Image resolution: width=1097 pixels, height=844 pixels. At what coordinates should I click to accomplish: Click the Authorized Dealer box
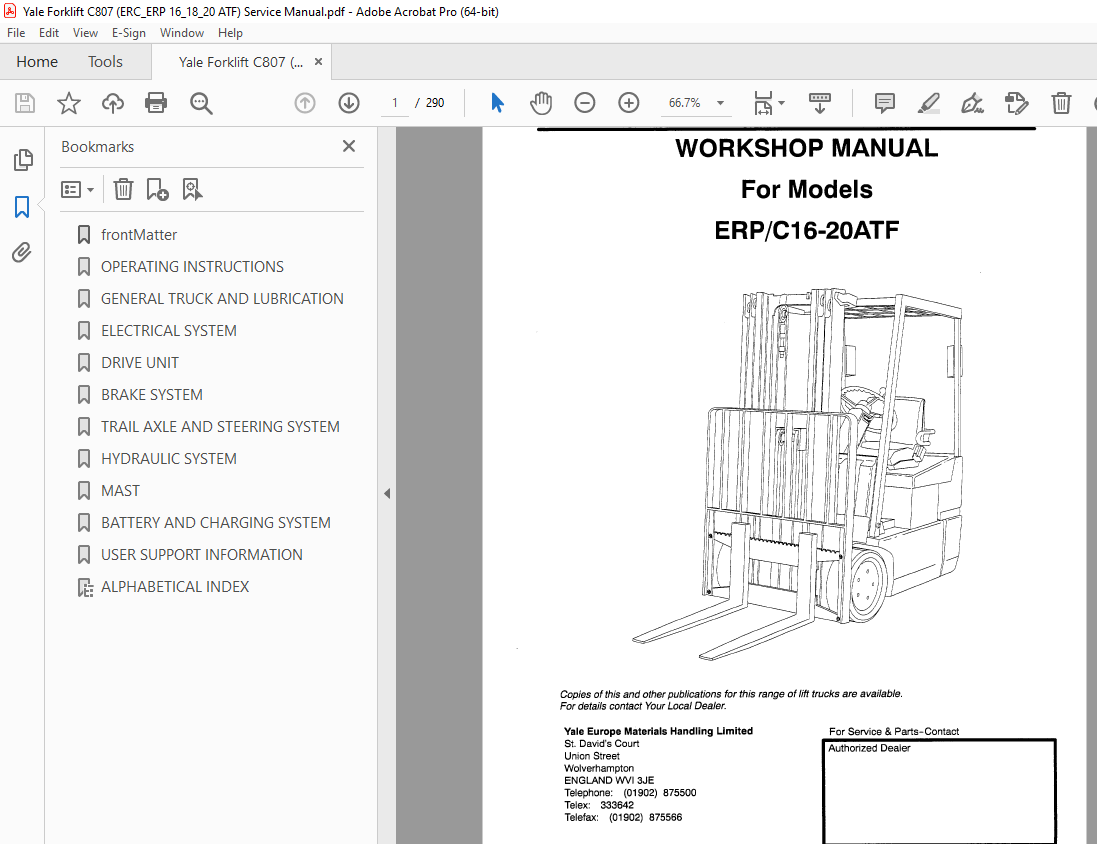[x=939, y=791]
